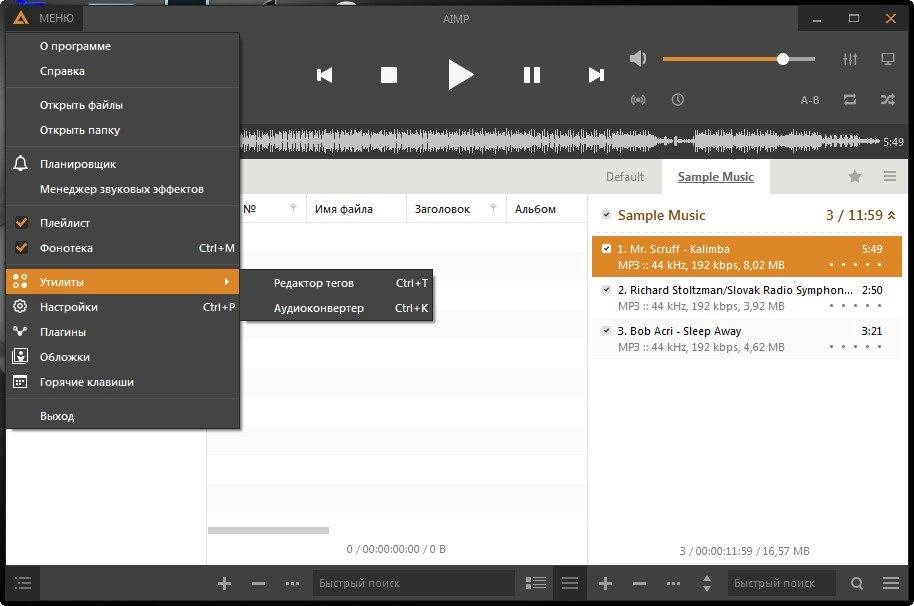Image resolution: width=914 pixels, height=606 pixels.
Task: Uncheck the Sample Music group checkbox
Action: 606,214
